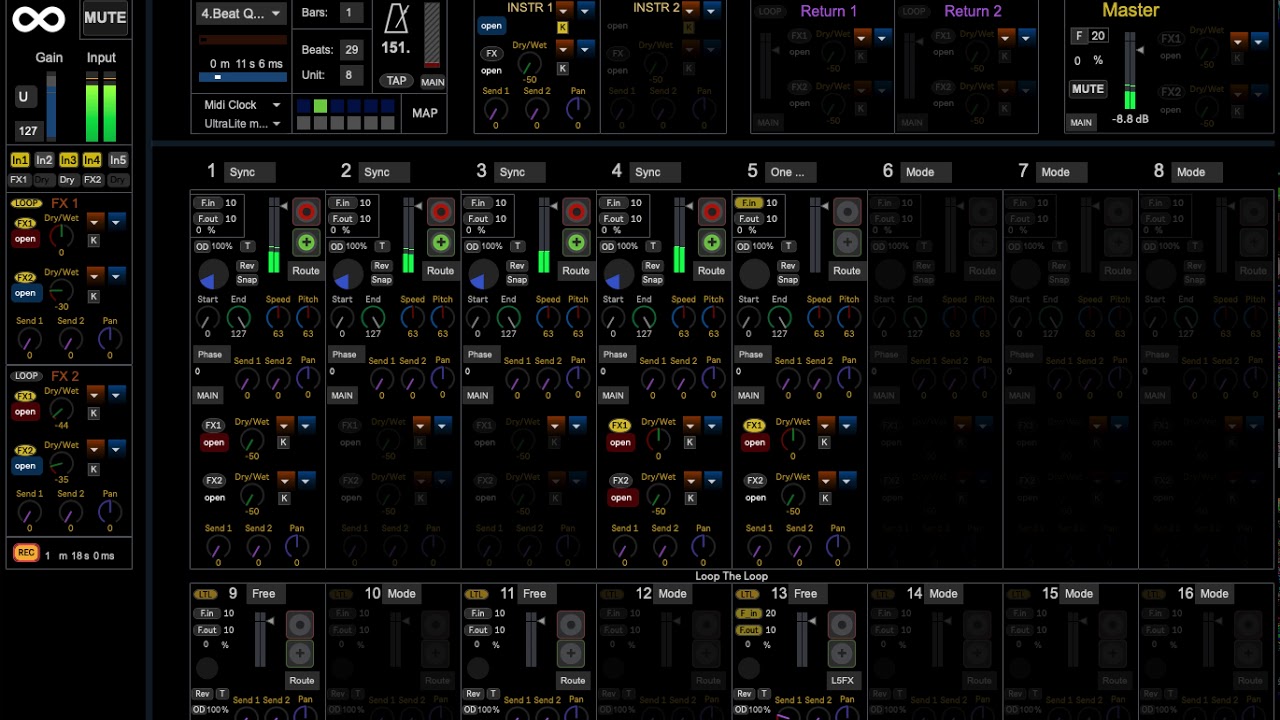Click the record circle on loop 13
1280x720 pixels.
842,625
